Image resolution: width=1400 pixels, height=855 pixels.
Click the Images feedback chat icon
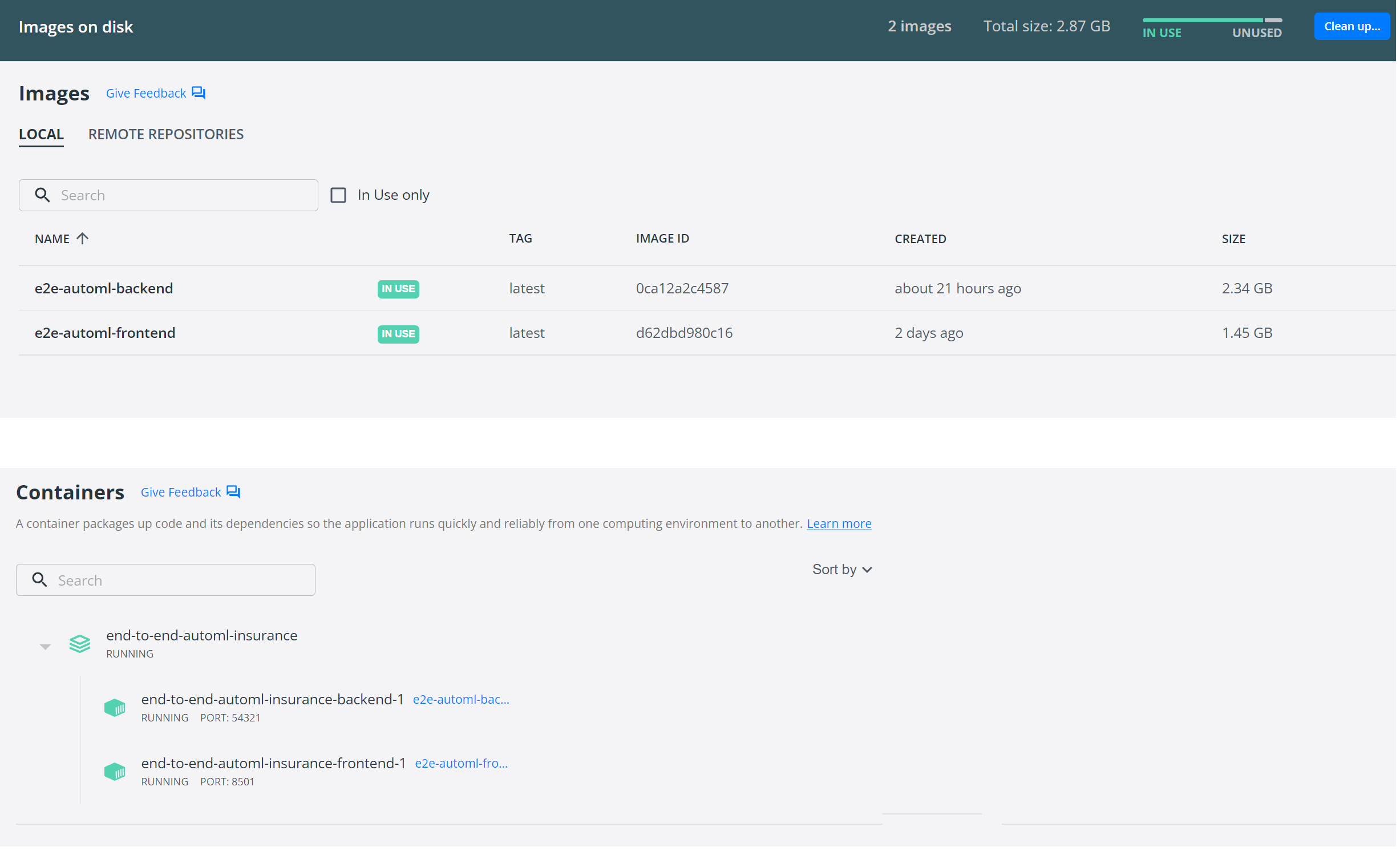tap(199, 93)
